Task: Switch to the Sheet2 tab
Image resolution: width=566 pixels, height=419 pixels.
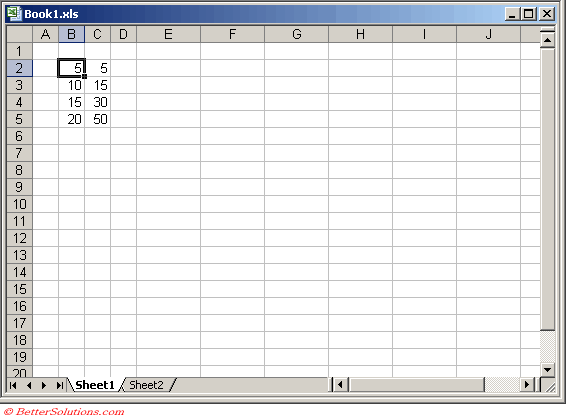Action: tap(146, 385)
